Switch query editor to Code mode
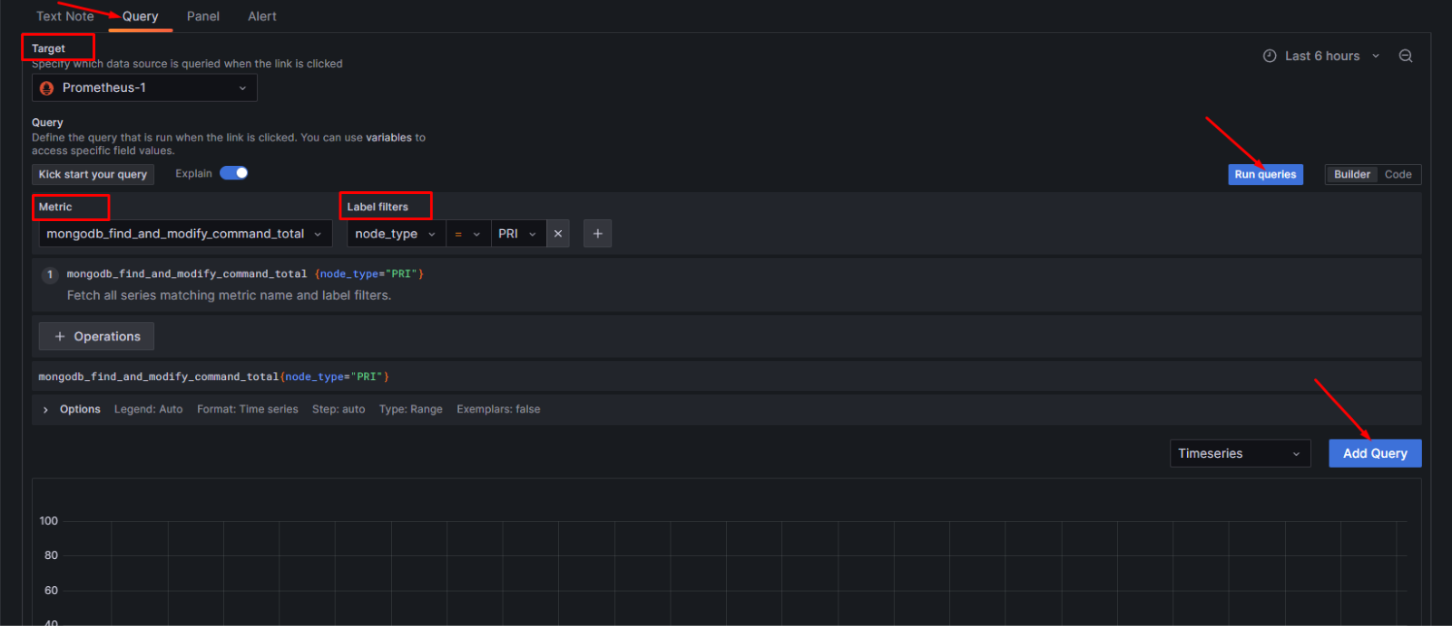 (1398, 174)
